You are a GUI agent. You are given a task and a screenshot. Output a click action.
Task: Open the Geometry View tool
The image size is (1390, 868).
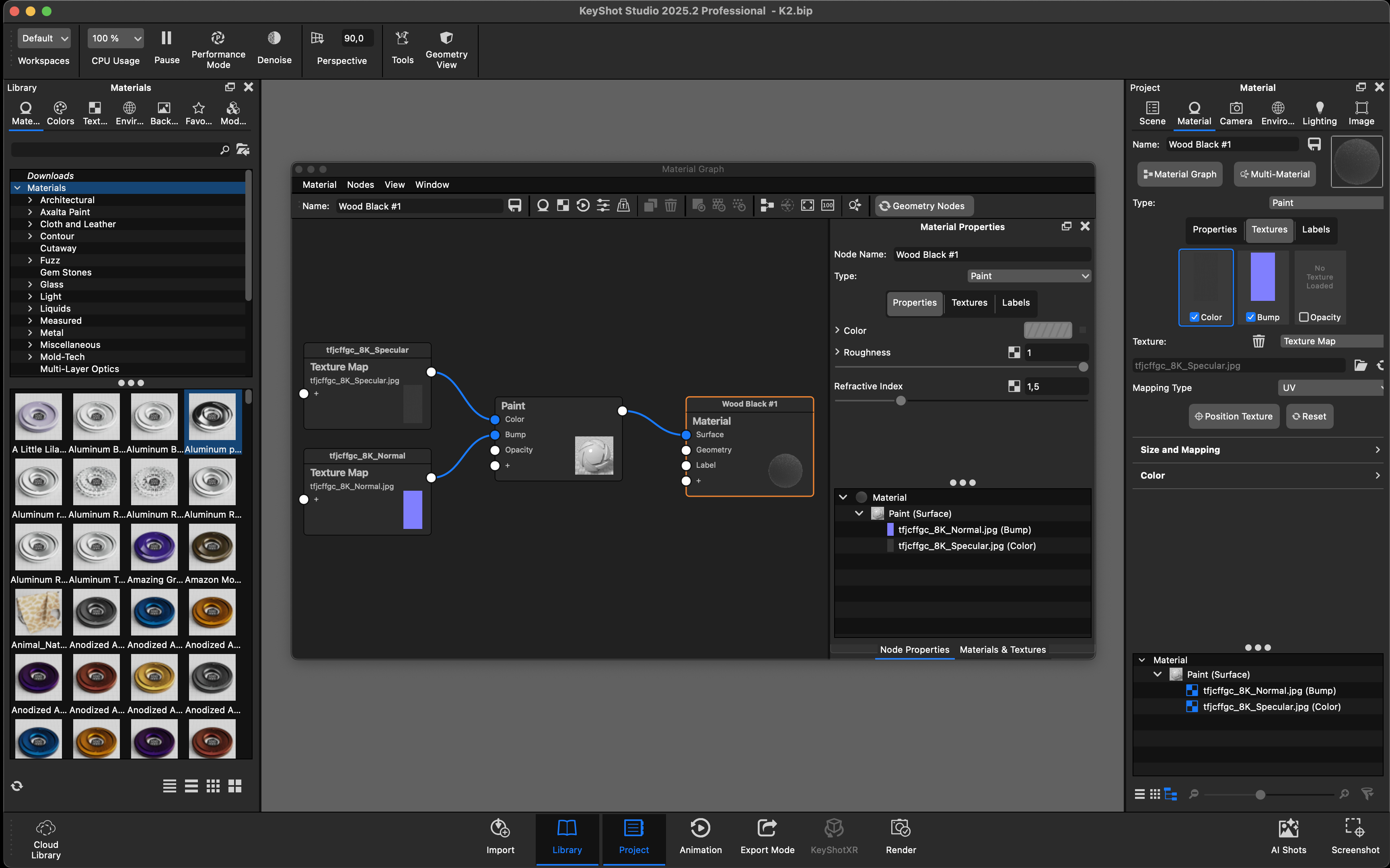(x=446, y=39)
